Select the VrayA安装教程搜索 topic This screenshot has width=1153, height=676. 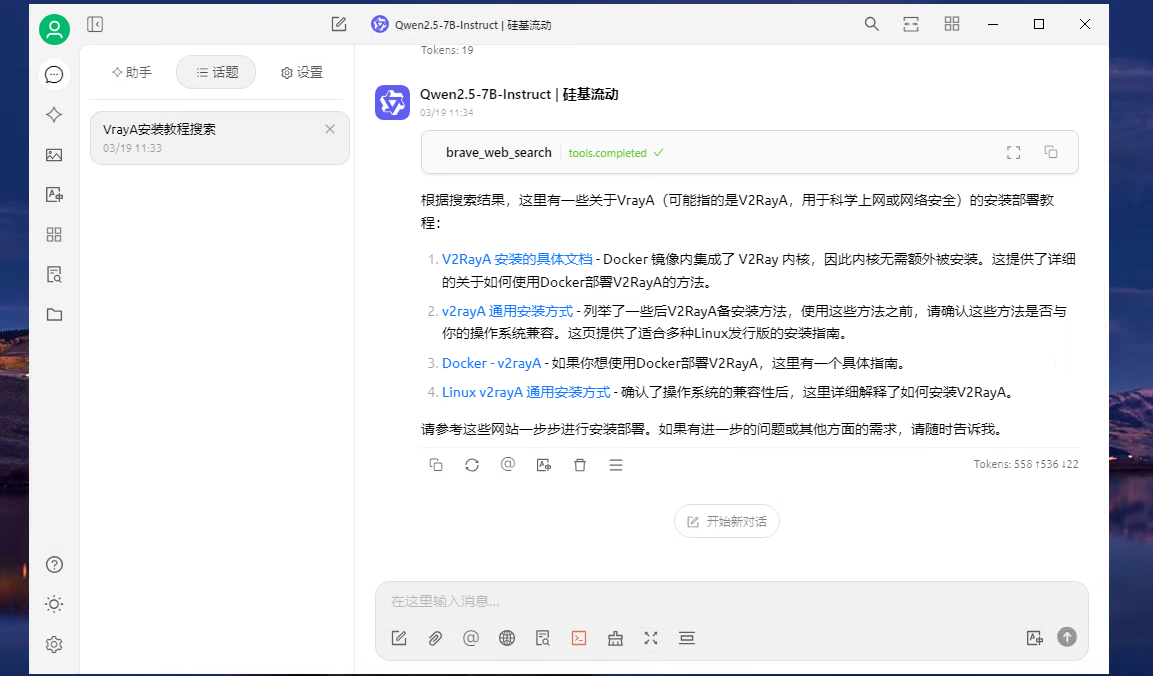[219, 138]
